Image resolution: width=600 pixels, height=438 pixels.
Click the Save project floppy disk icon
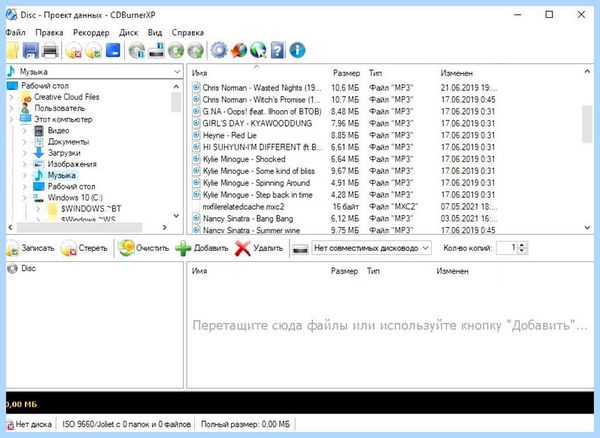click(31, 50)
